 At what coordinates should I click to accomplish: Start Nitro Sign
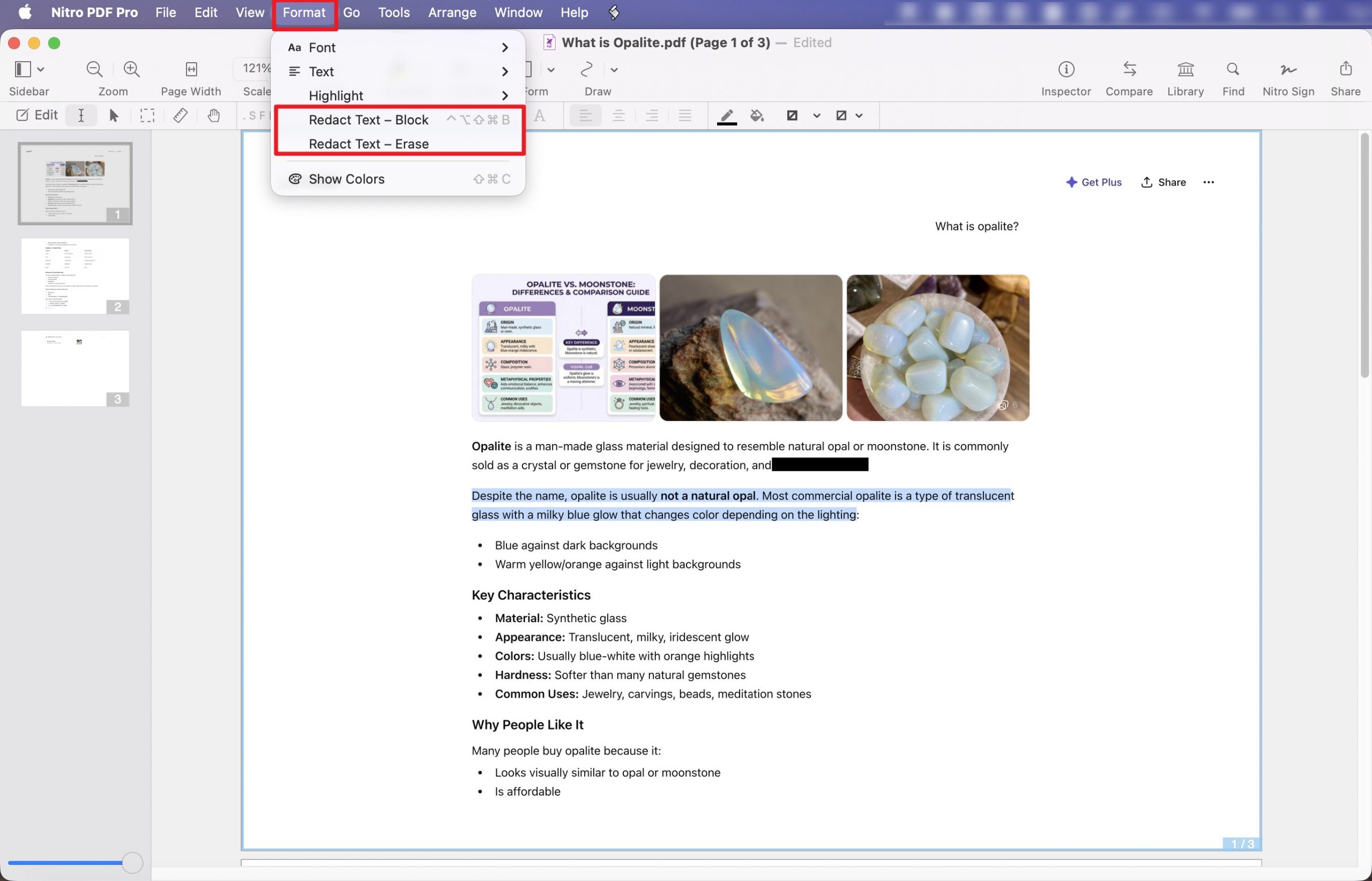[1288, 69]
